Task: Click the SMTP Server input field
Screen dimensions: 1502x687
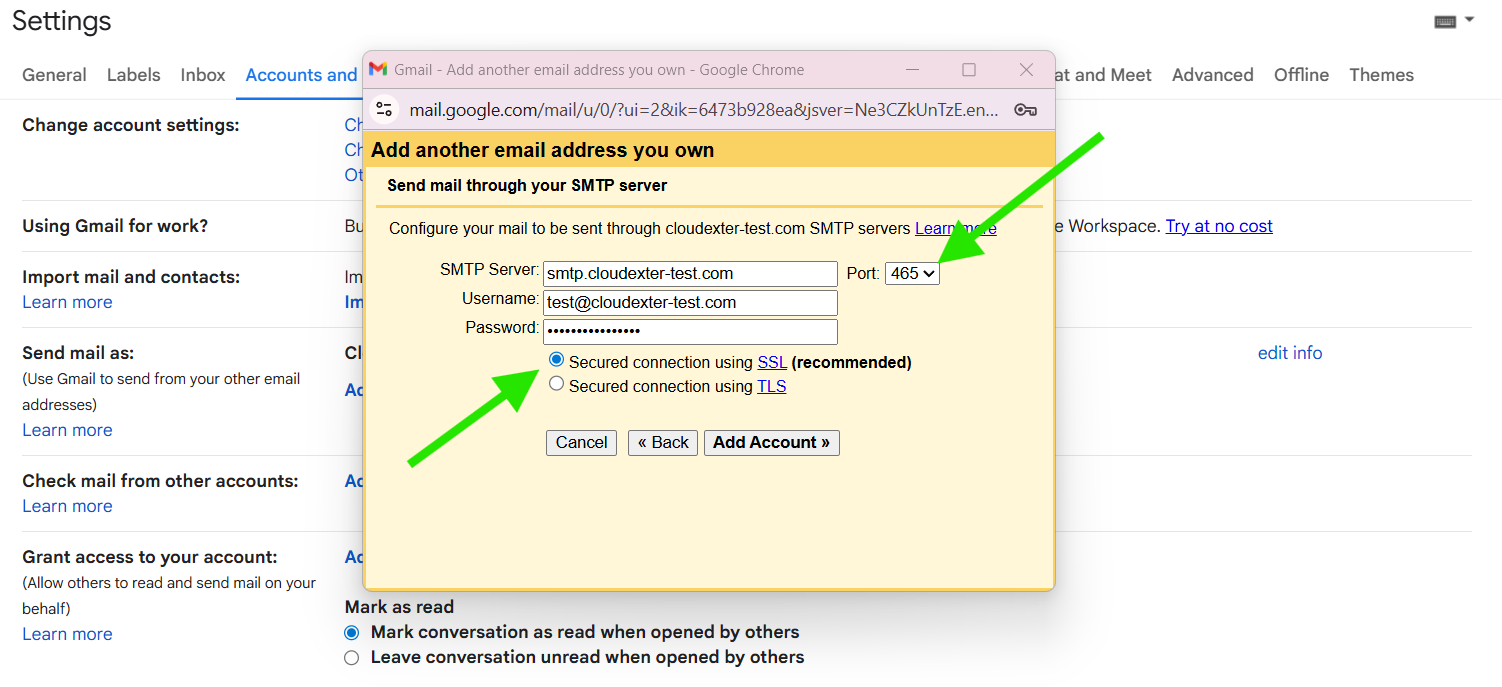Action: click(689, 273)
